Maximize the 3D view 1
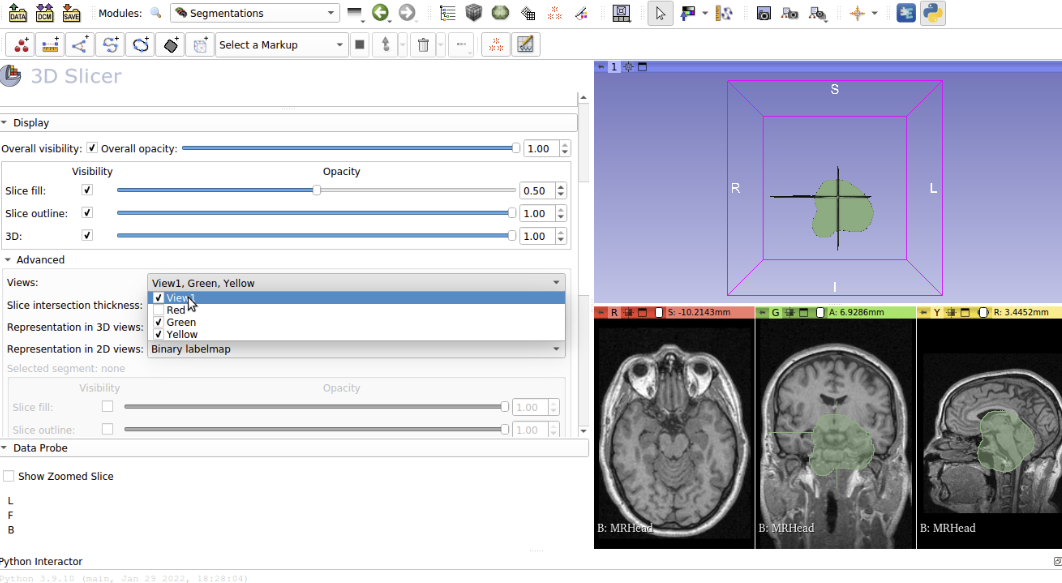This screenshot has height=583, width=1062. click(x=643, y=66)
